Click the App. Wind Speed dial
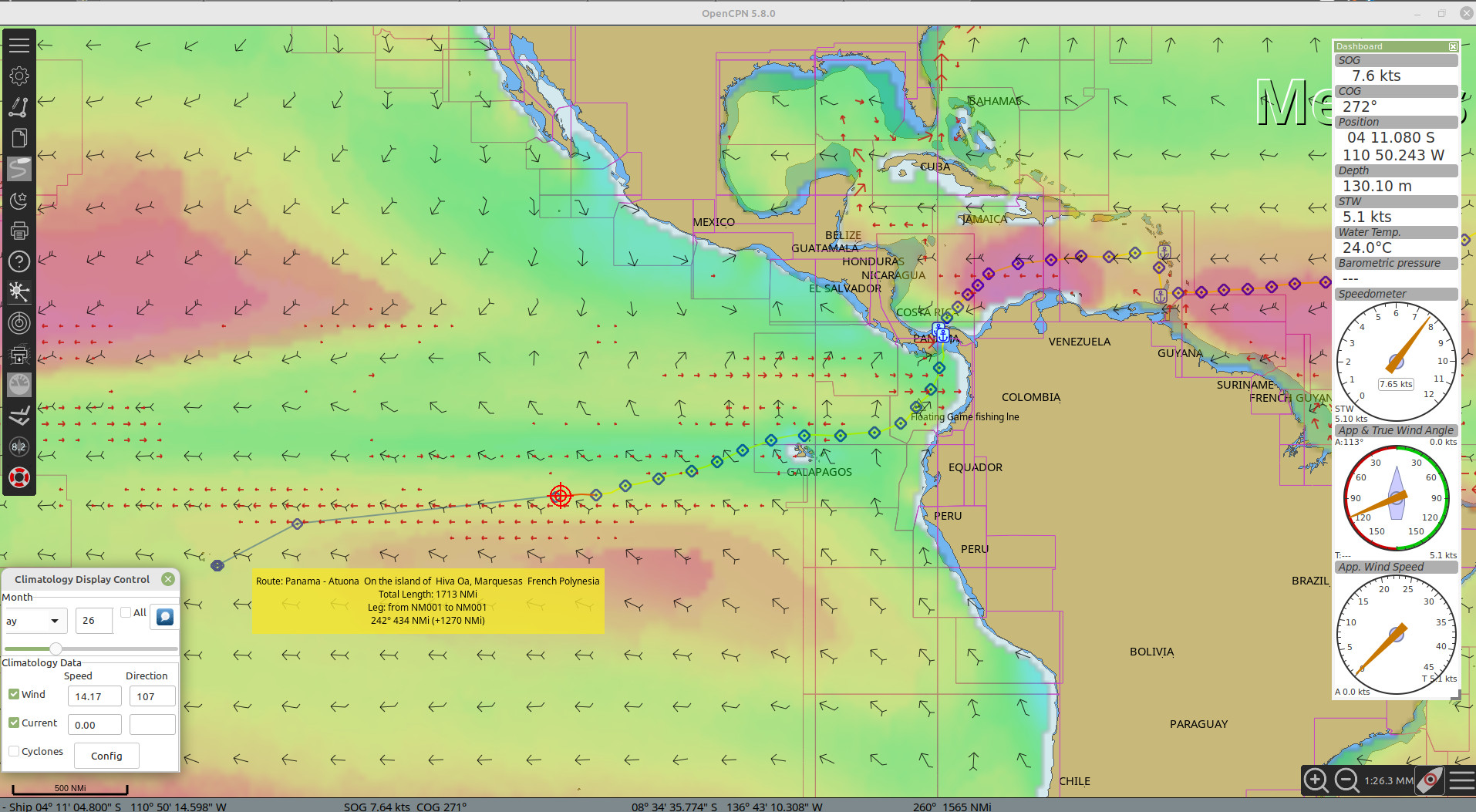Viewport: 1476px width, 812px height. [x=1396, y=635]
